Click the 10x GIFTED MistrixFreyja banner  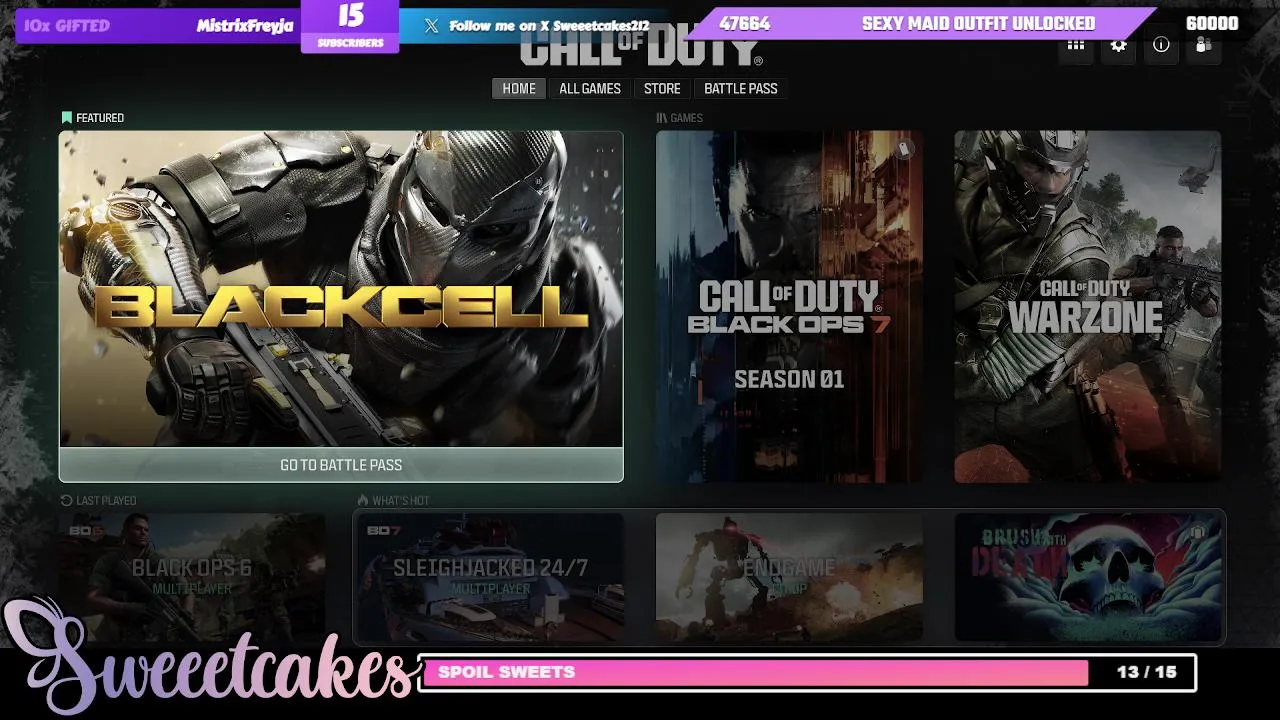coord(158,26)
